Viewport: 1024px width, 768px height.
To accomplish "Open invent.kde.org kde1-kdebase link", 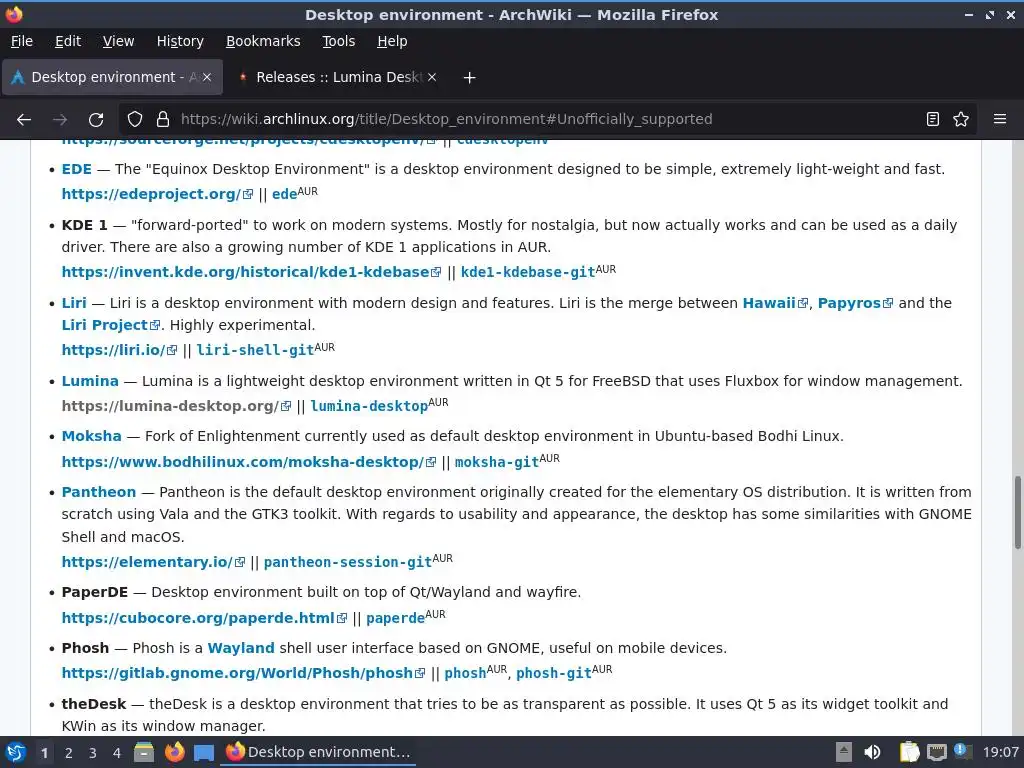I will 251,272.
